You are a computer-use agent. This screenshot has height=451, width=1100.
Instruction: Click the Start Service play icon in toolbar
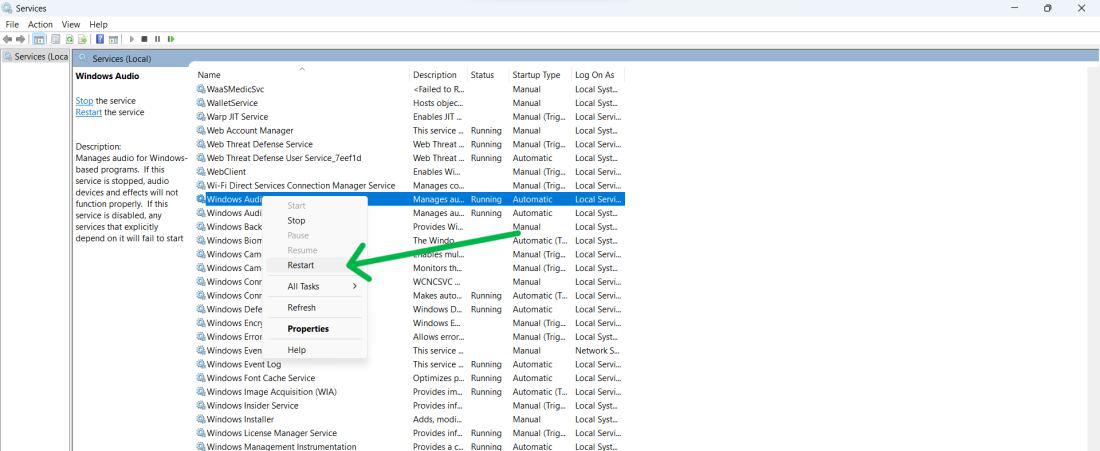click(132, 39)
